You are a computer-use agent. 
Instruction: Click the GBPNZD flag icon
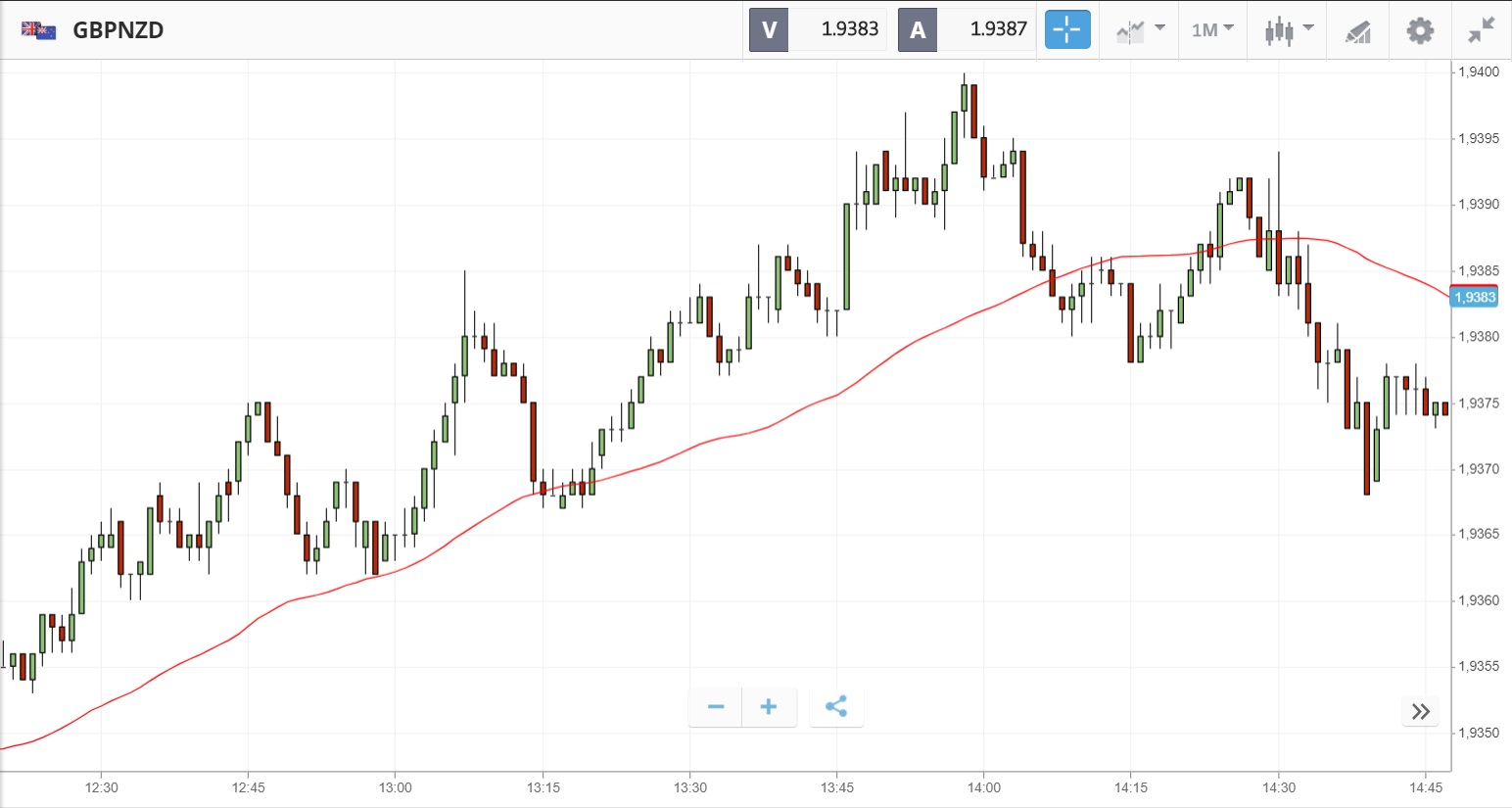pyautogui.click(x=39, y=30)
